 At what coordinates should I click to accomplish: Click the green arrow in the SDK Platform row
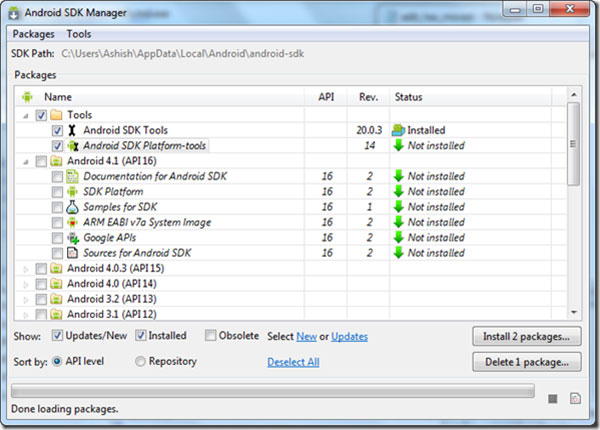(x=399, y=191)
